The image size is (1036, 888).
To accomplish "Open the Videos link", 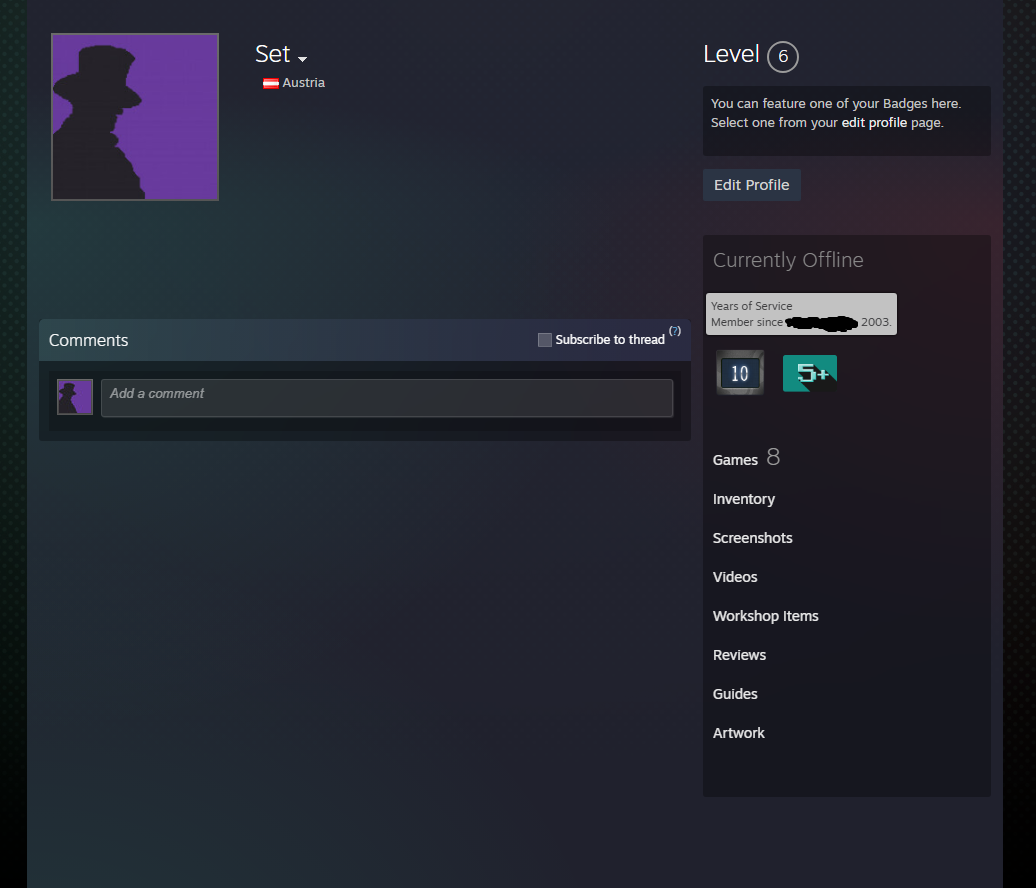I will coord(735,577).
